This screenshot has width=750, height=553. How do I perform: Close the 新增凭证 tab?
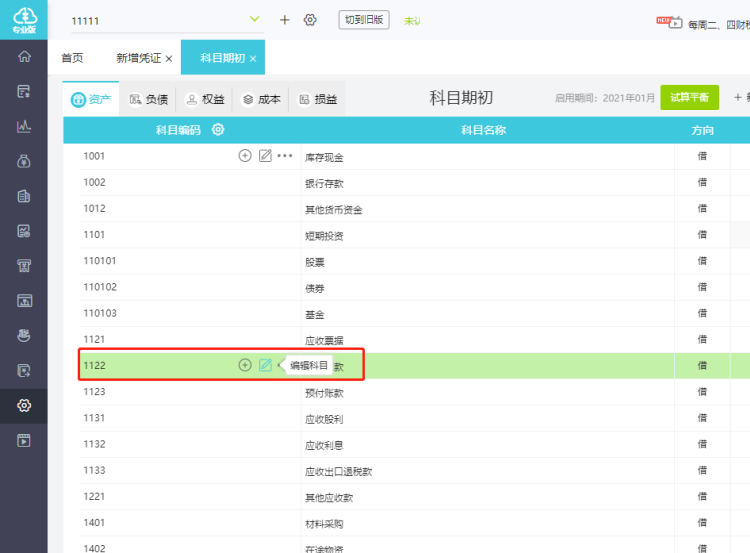pyautogui.click(x=169, y=59)
